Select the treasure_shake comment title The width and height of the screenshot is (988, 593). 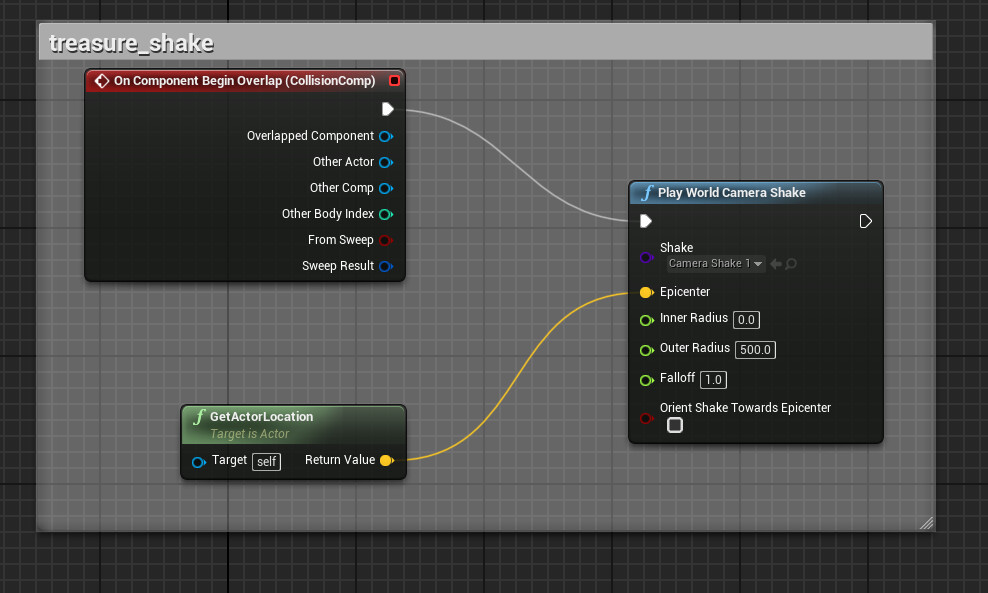[x=131, y=43]
